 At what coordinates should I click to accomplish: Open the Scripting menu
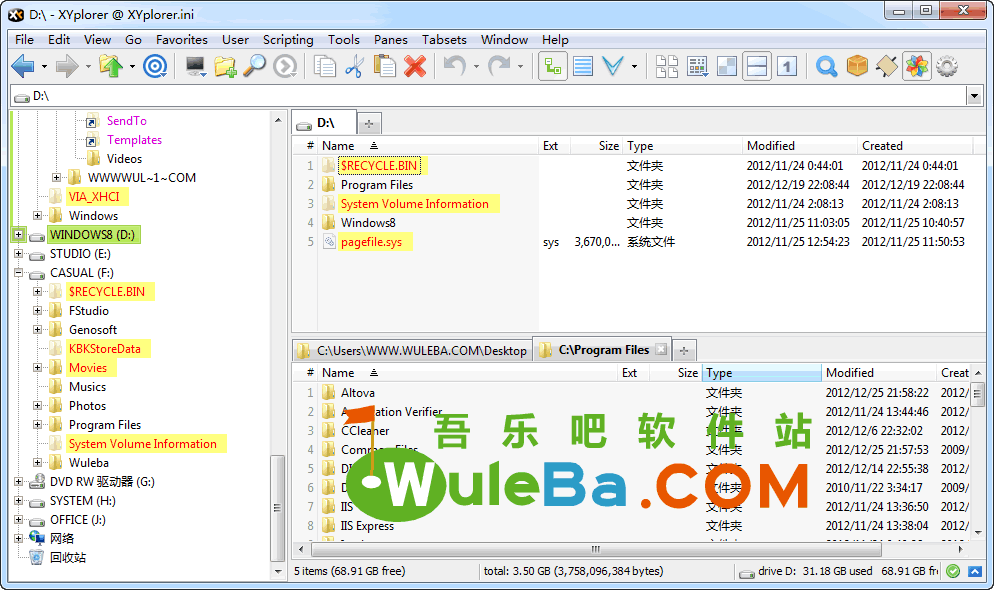[x=288, y=39]
